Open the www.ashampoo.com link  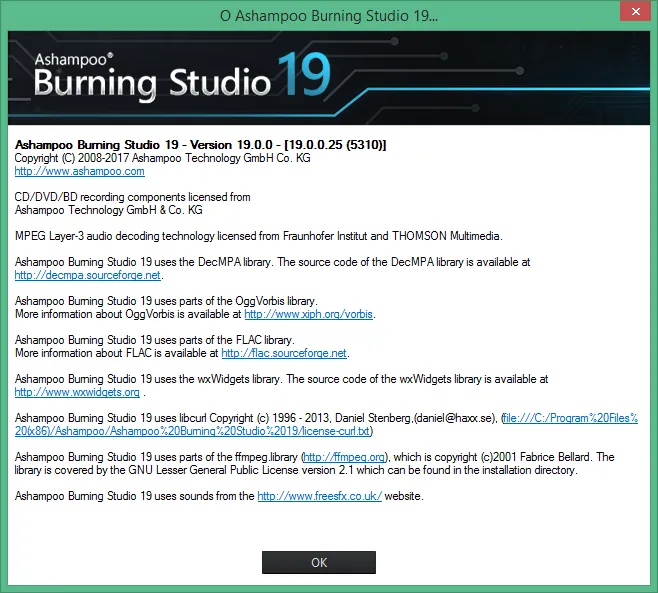point(80,171)
